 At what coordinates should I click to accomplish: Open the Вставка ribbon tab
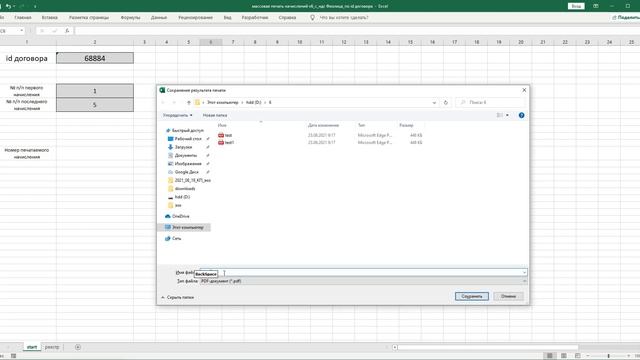[49, 18]
